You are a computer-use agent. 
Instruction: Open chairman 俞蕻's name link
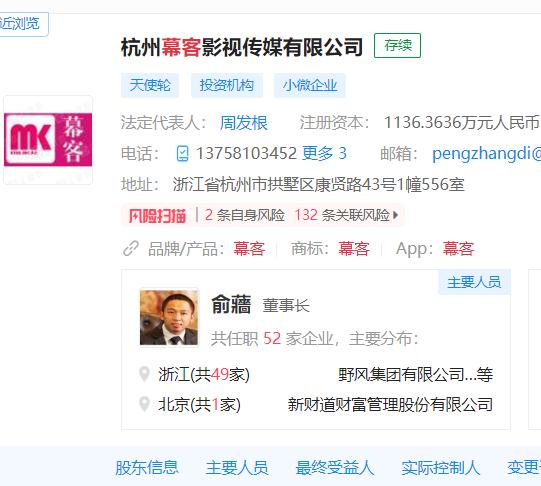pyautogui.click(x=231, y=305)
